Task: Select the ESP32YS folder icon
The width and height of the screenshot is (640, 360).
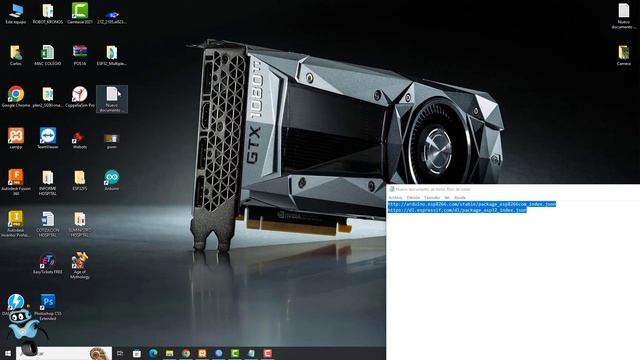Action: tap(80, 180)
